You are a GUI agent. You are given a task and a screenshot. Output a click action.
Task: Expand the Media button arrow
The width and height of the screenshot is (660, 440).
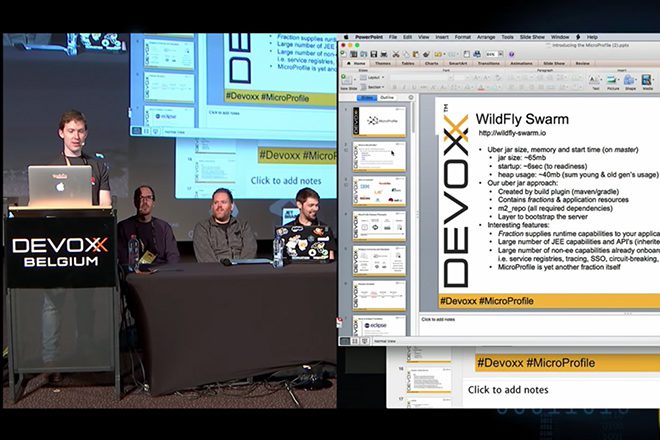point(654,80)
